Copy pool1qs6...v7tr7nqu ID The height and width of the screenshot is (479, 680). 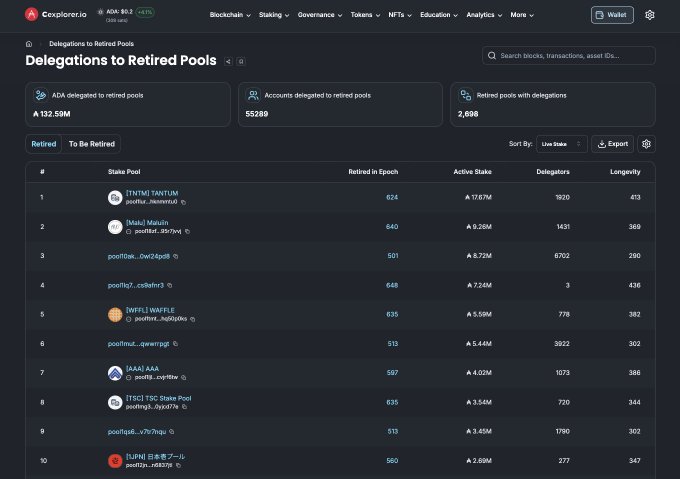172,431
